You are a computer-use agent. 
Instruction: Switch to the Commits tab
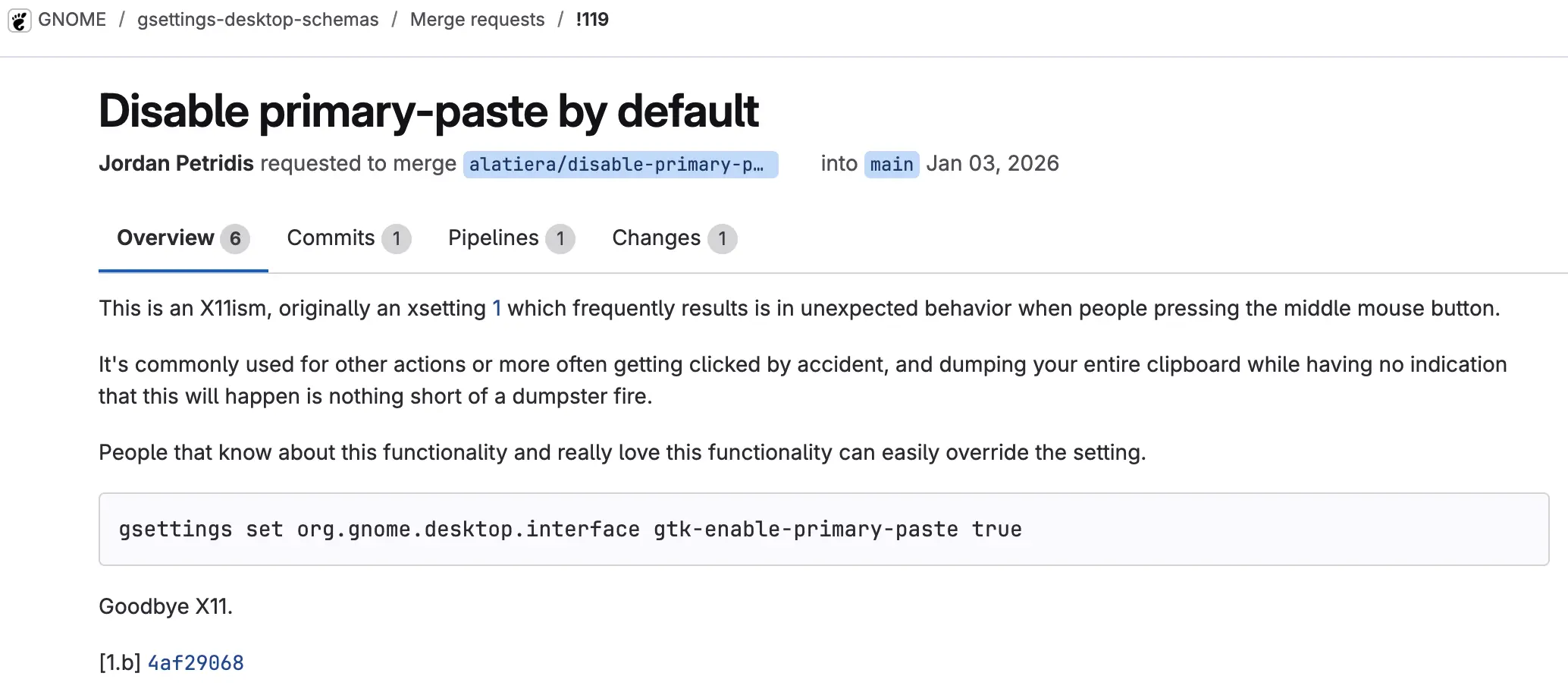pyautogui.click(x=331, y=238)
